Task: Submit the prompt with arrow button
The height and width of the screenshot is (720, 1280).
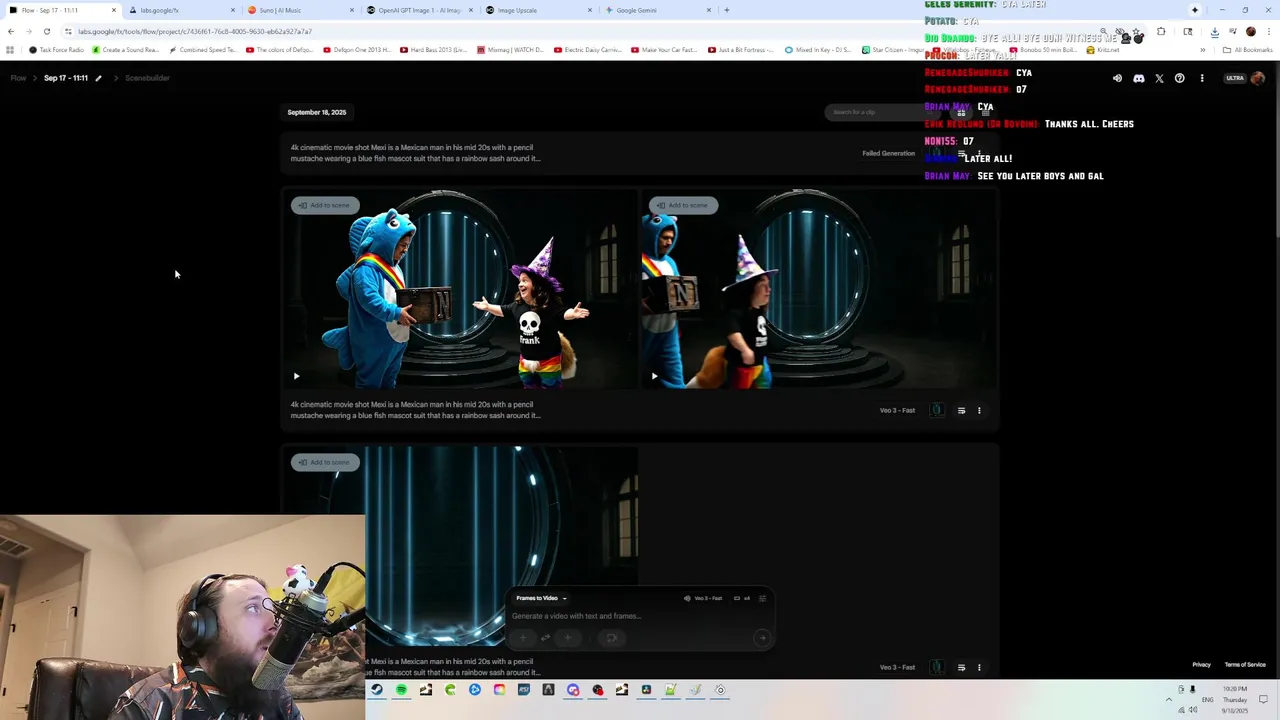Action: tap(762, 638)
